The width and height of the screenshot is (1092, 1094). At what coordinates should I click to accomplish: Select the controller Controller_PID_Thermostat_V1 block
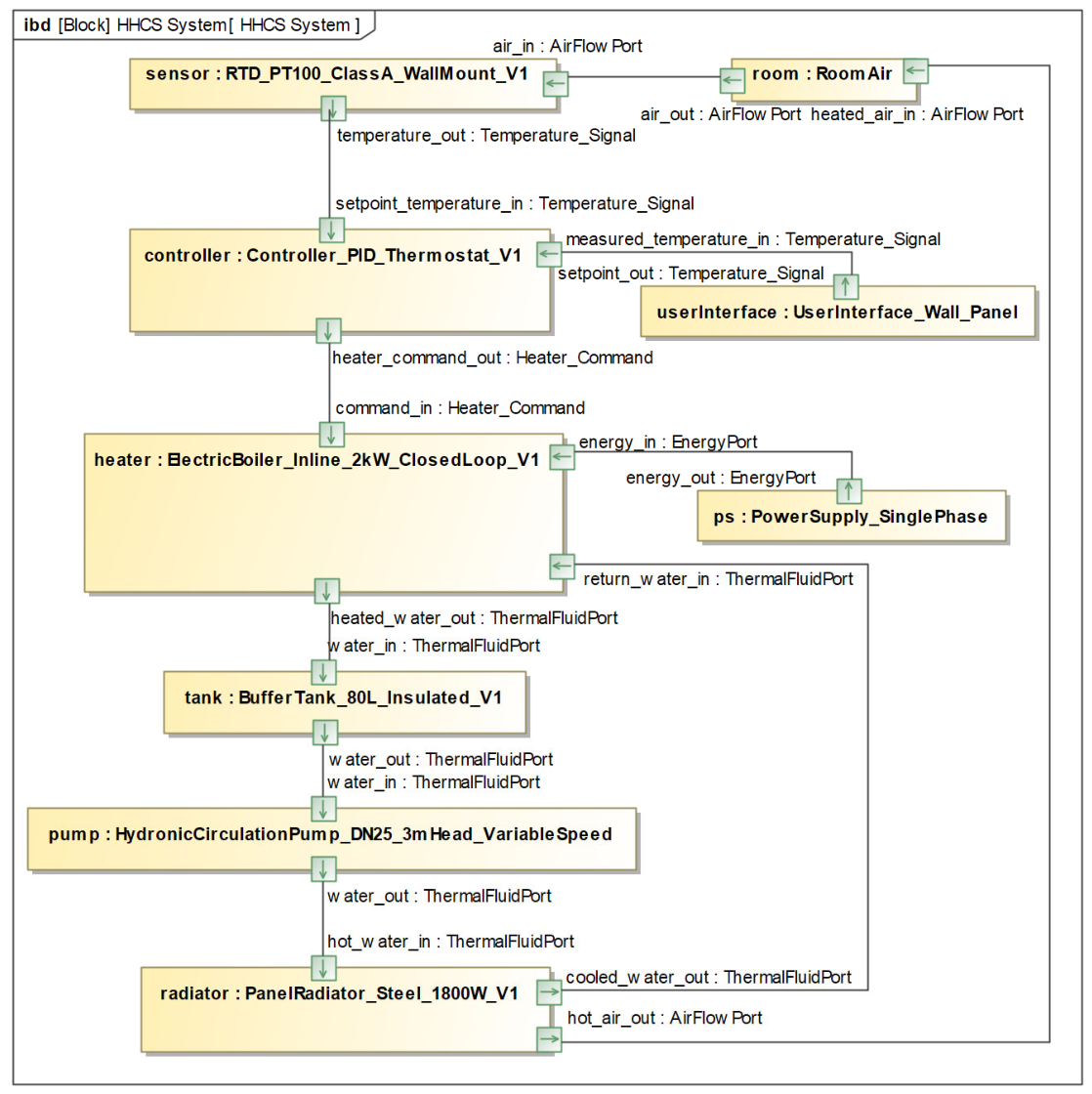[340, 280]
